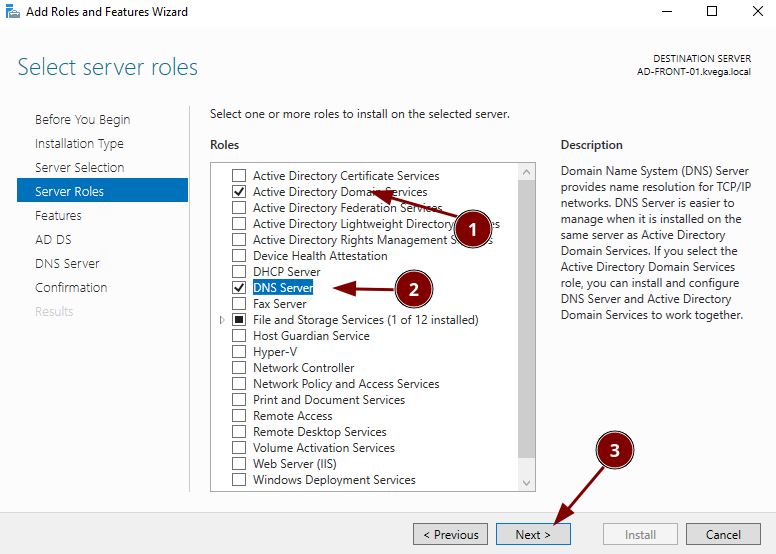Uncheck Active Directory Domain Services role
Image resolution: width=776 pixels, height=554 pixels.
[238, 192]
